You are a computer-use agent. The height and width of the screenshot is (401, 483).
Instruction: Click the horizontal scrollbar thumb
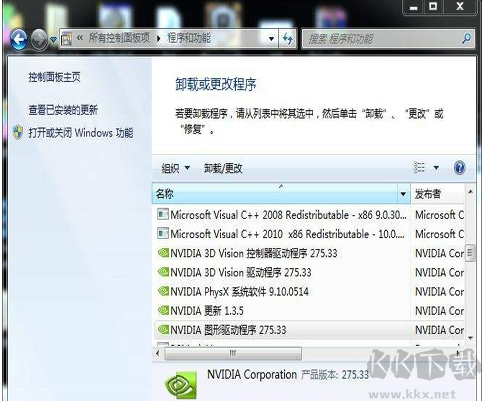233,353
